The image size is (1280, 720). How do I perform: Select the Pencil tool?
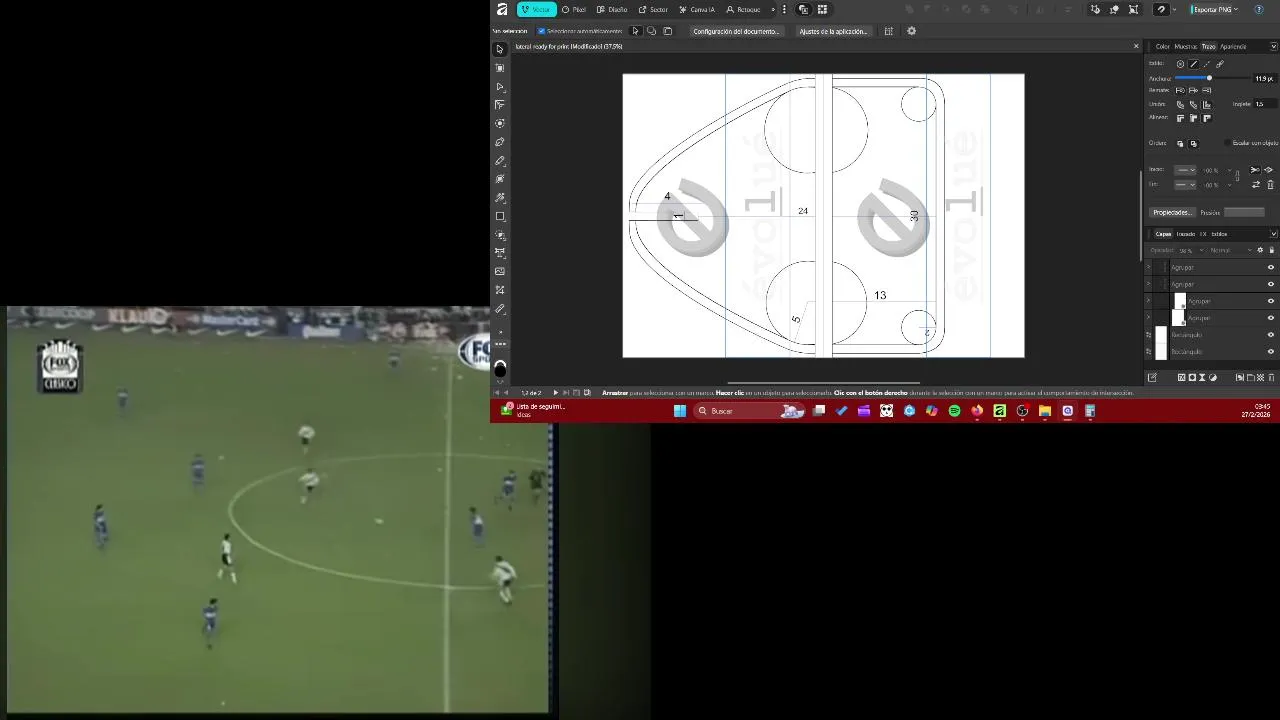click(x=500, y=161)
